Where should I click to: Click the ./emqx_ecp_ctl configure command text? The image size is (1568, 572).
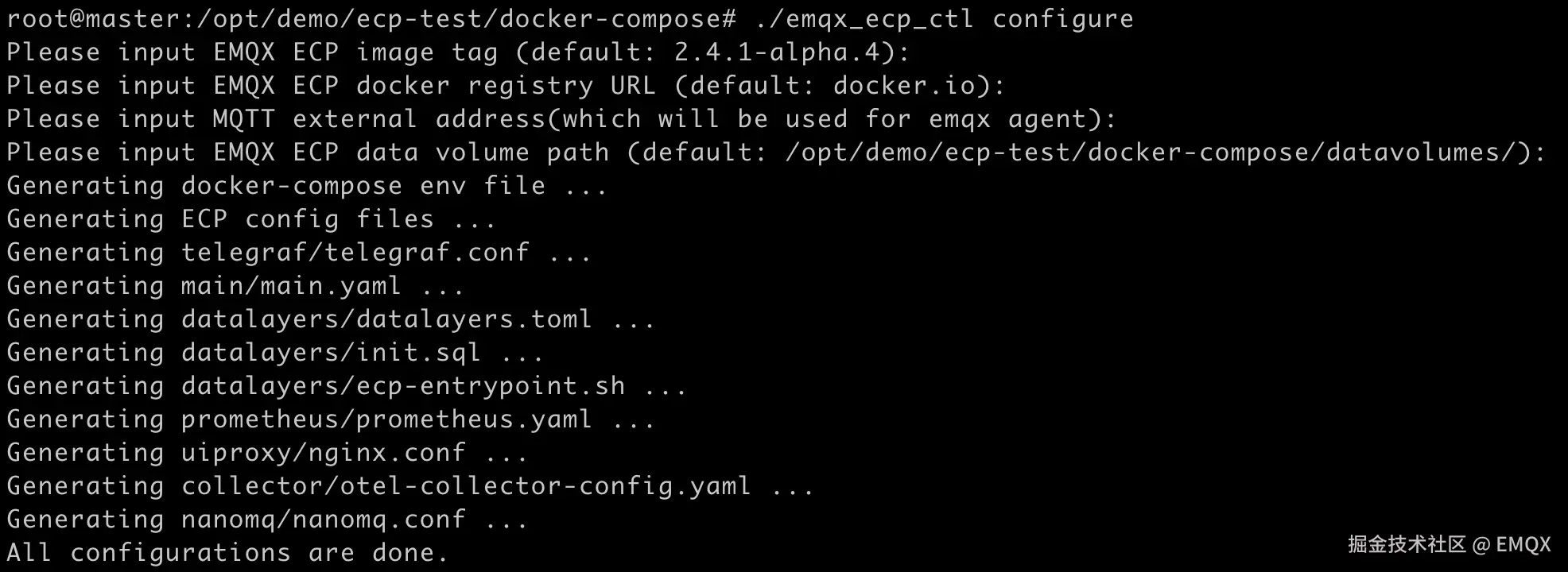944,18
